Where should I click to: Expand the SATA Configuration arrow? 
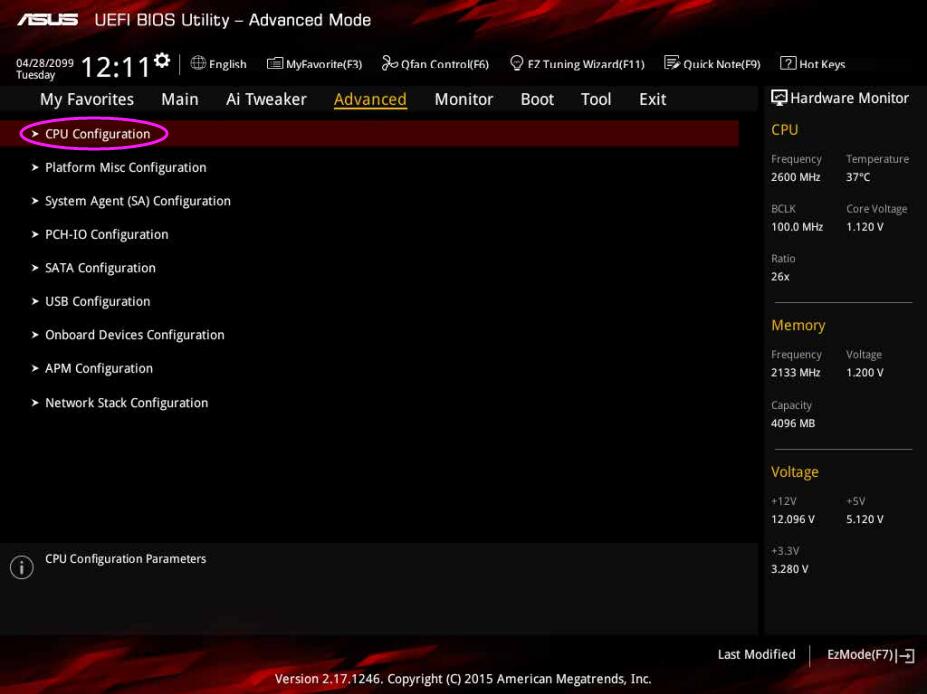coord(35,268)
